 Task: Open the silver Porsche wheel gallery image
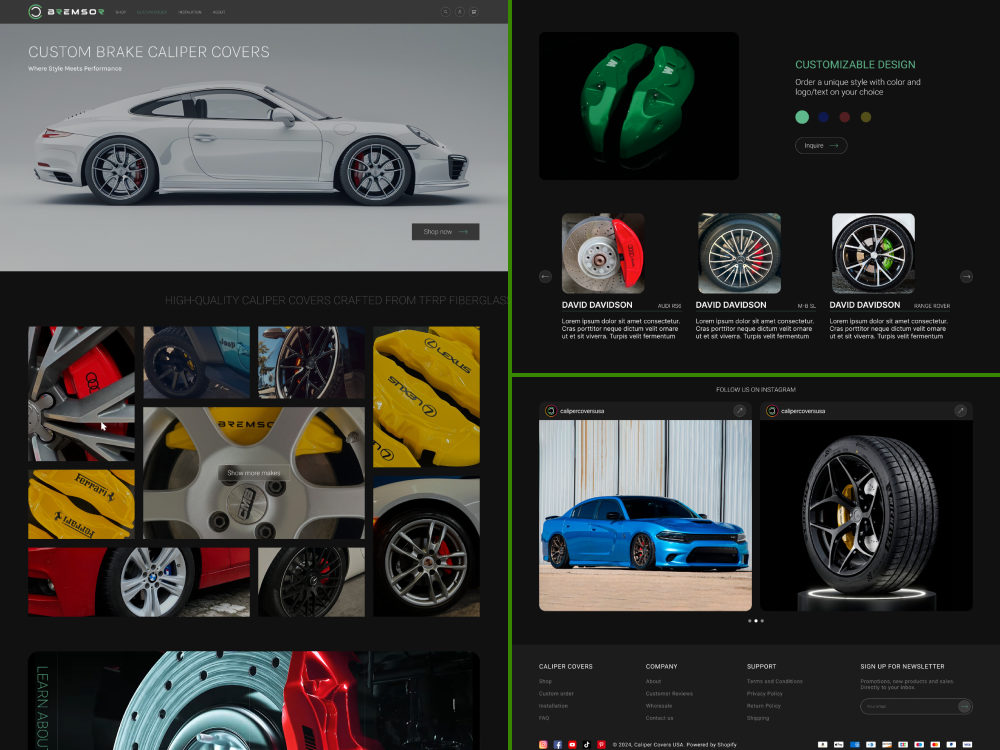tap(426, 547)
